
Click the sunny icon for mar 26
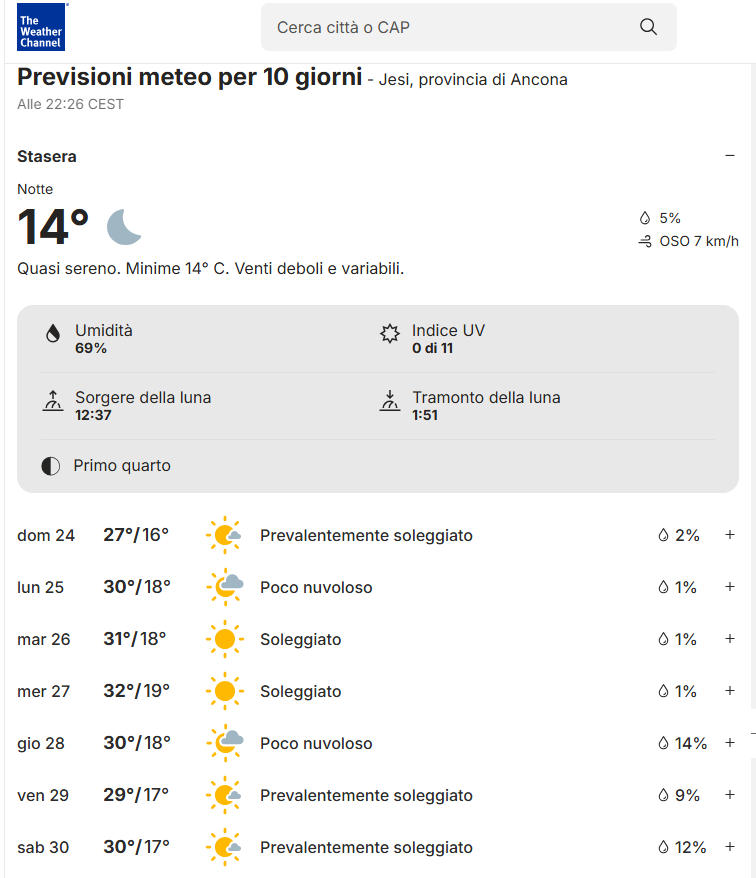tap(225, 639)
